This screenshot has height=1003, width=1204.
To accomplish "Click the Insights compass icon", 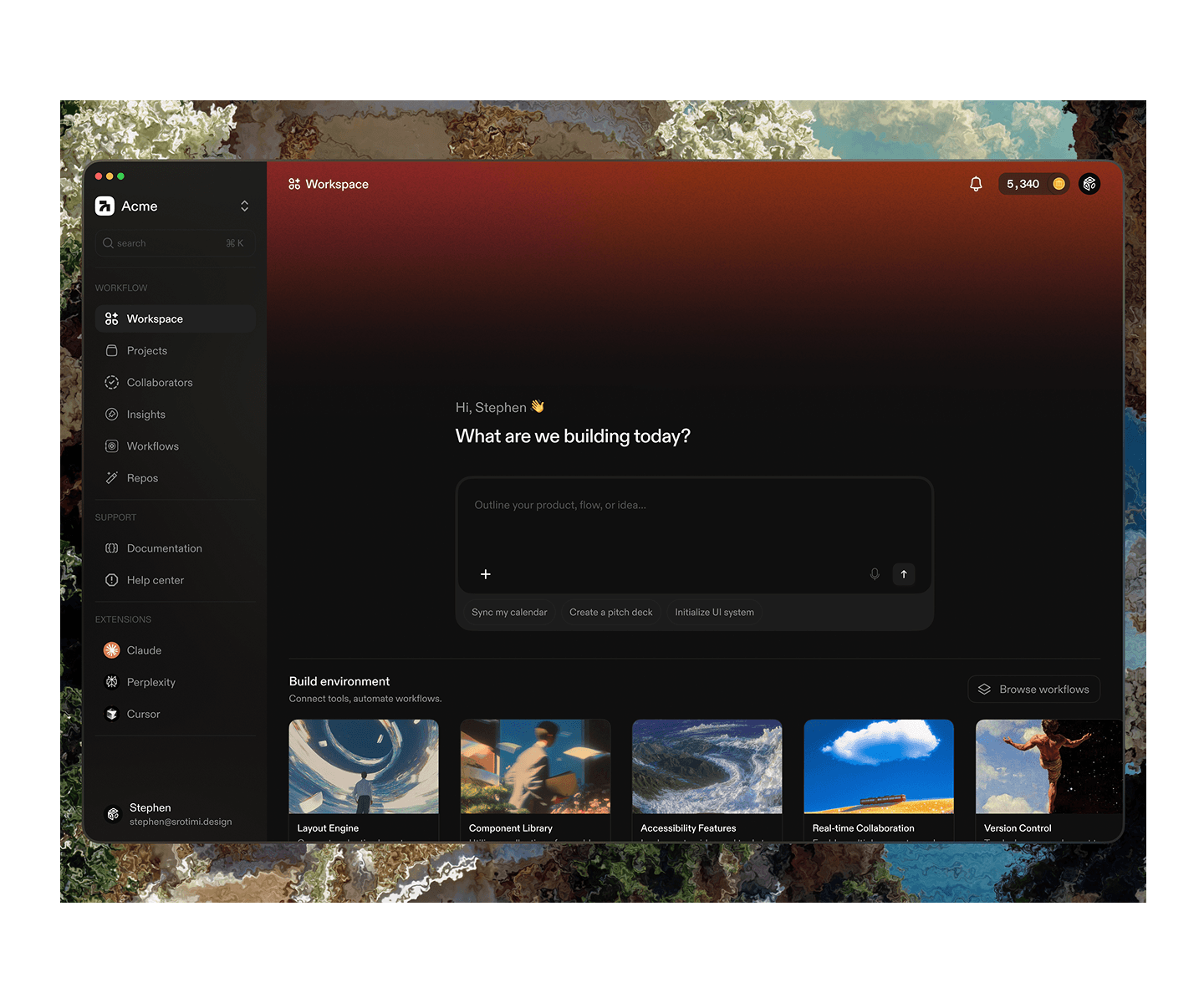I will pyautogui.click(x=111, y=415).
